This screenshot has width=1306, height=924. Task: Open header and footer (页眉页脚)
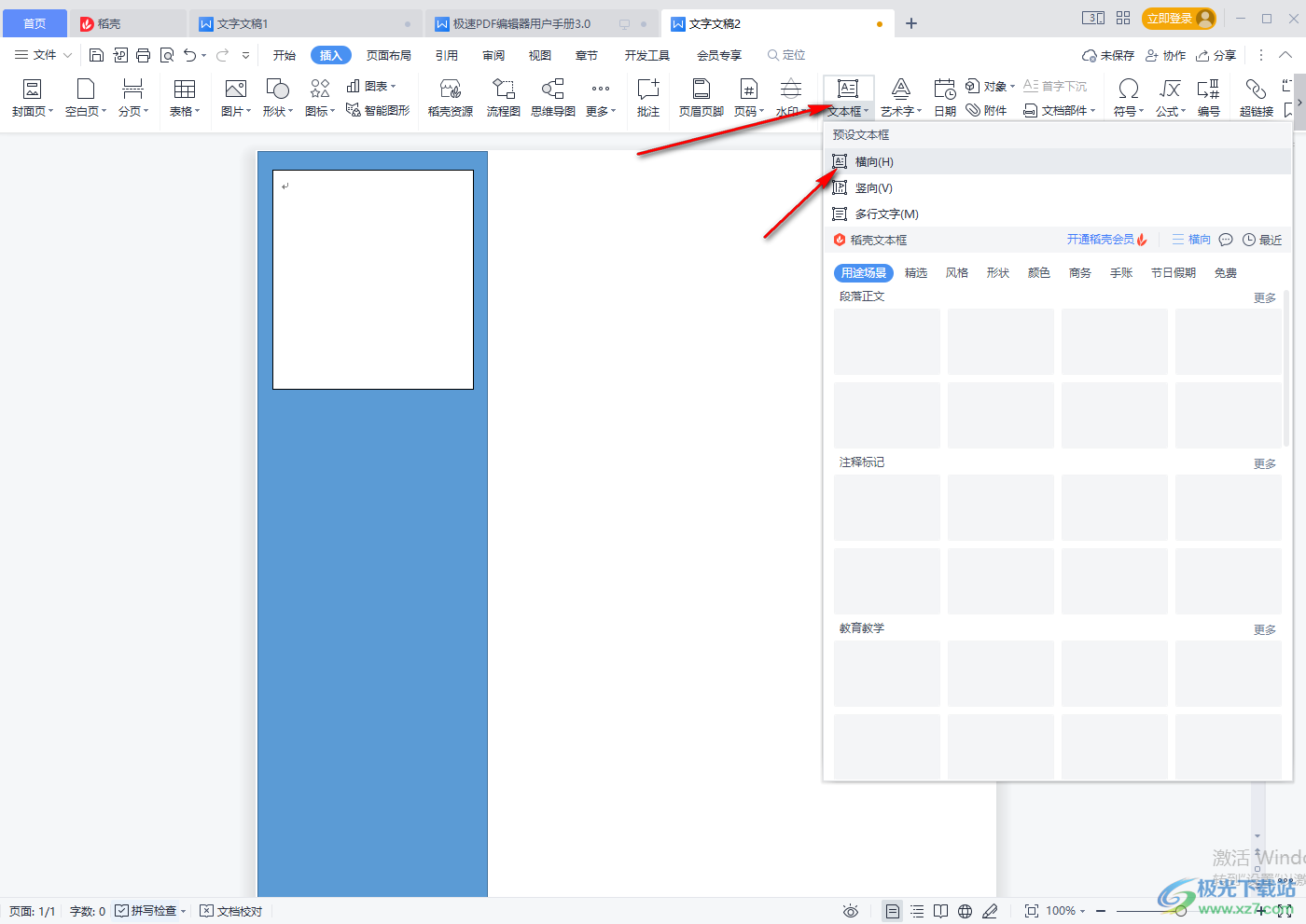click(702, 98)
